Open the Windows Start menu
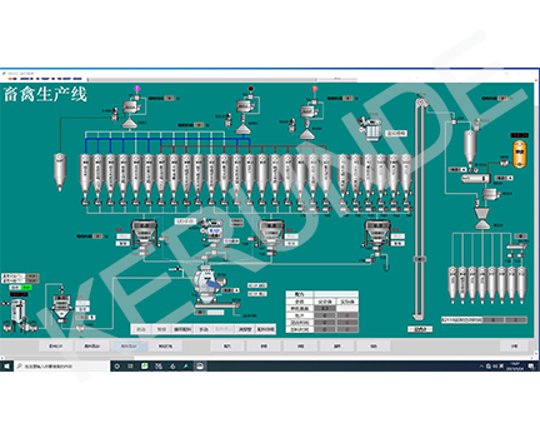The width and height of the screenshot is (540, 438). [7, 366]
